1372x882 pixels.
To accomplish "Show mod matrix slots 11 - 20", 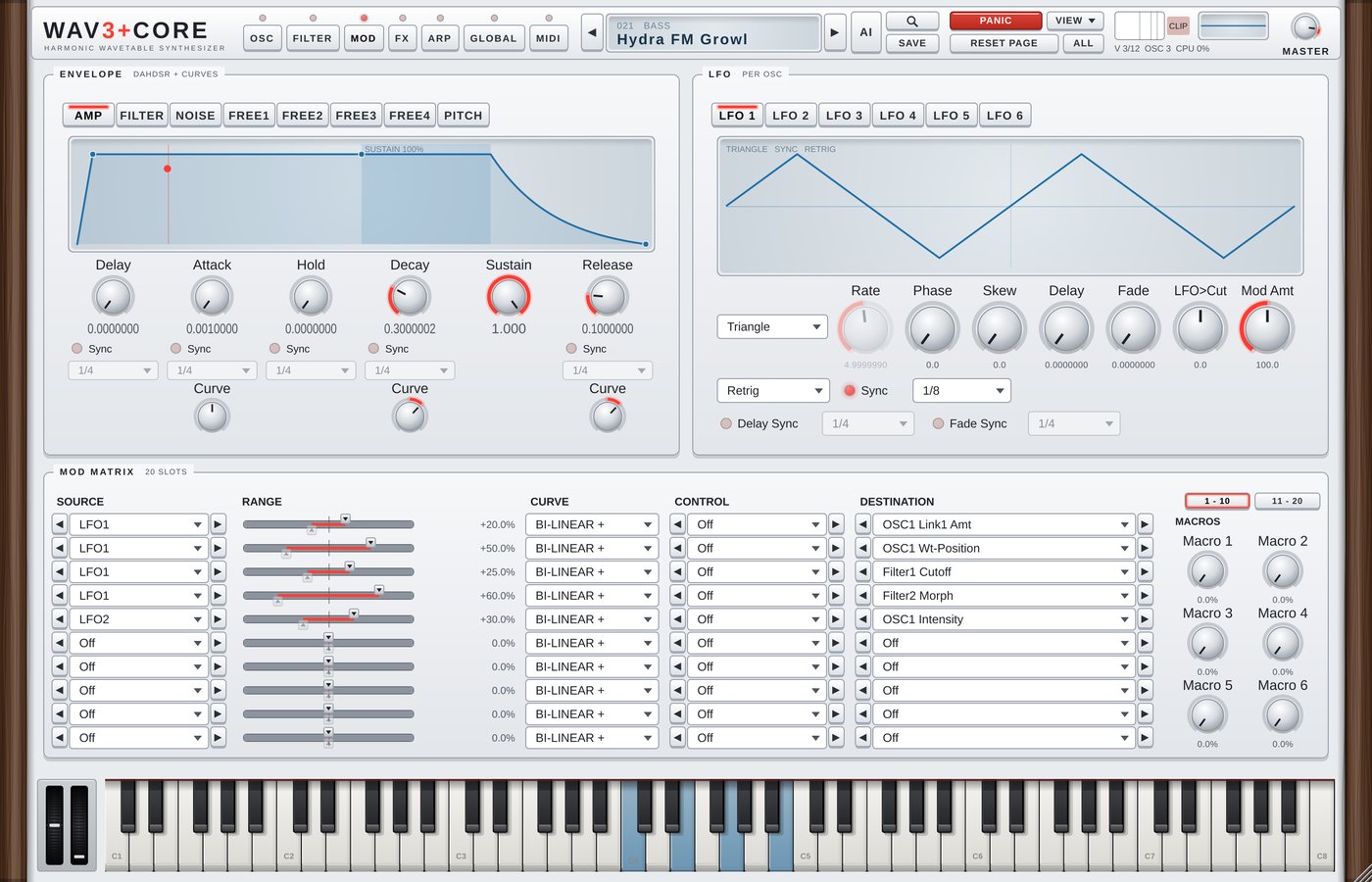I will coord(1287,501).
